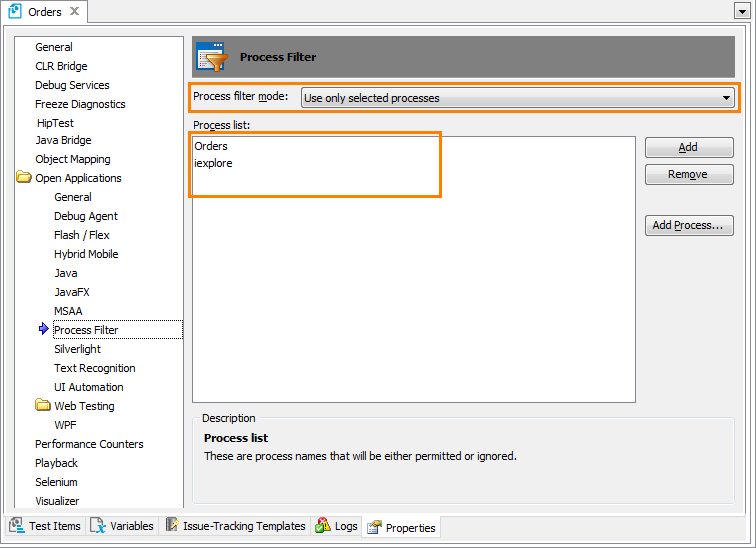Open the Process filter mode combo box

click(x=517, y=98)
